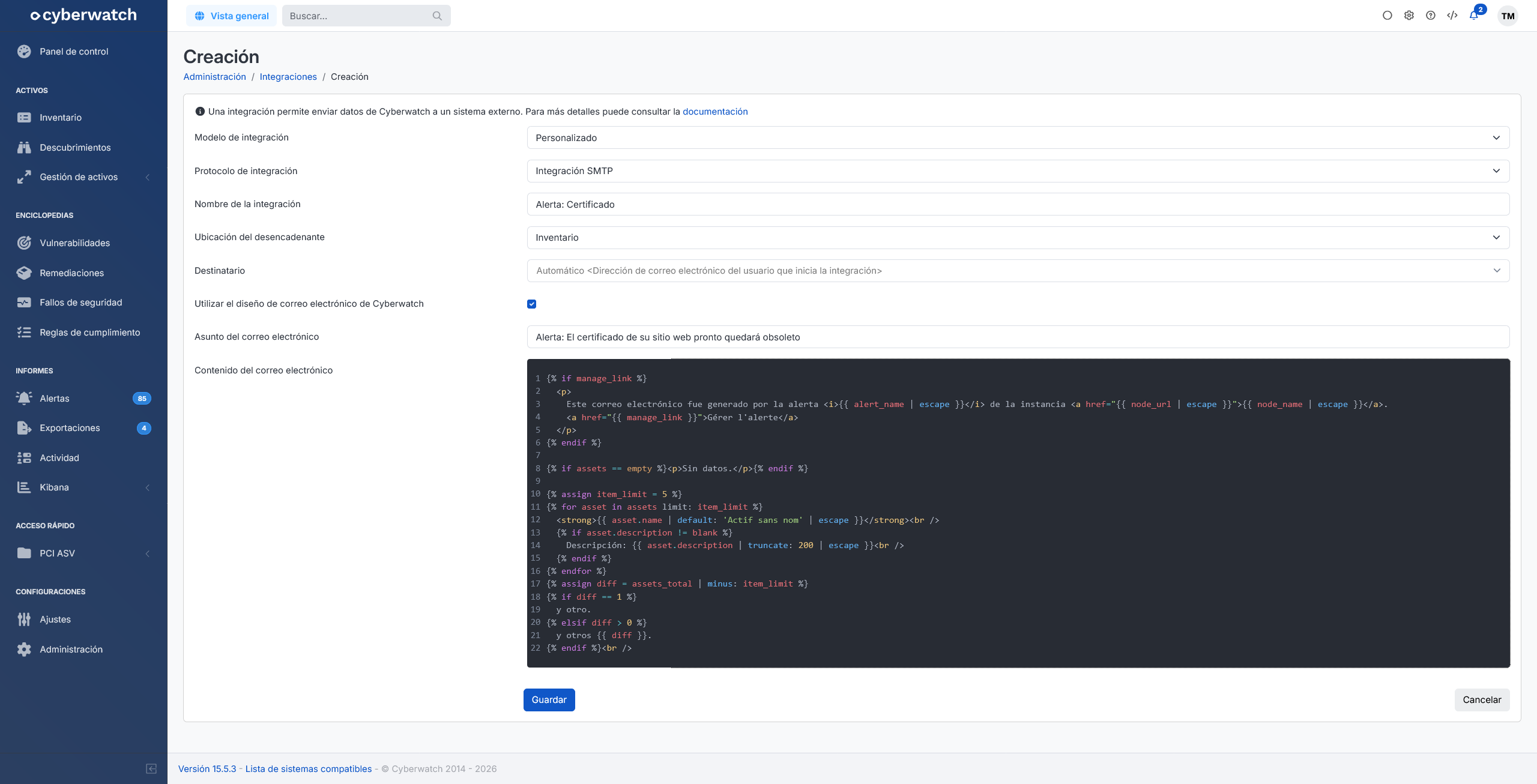The image size is (1537, 784).
Task: Open the Protocolo de integración dropdown
Action: (1018, 171)
